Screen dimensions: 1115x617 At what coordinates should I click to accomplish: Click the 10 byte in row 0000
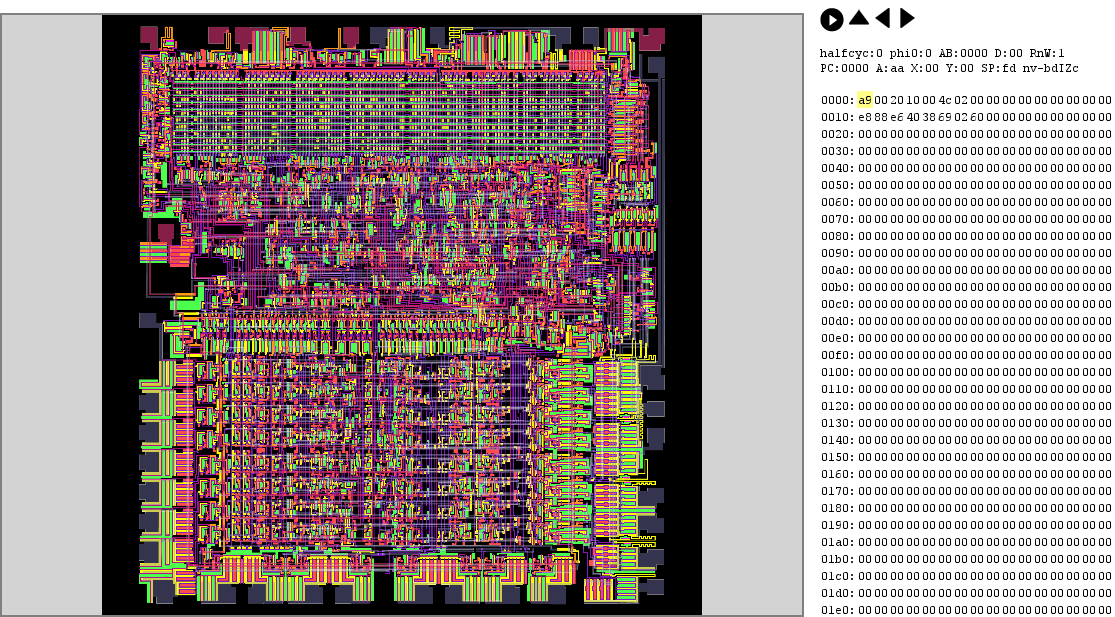tap(913, 100)
